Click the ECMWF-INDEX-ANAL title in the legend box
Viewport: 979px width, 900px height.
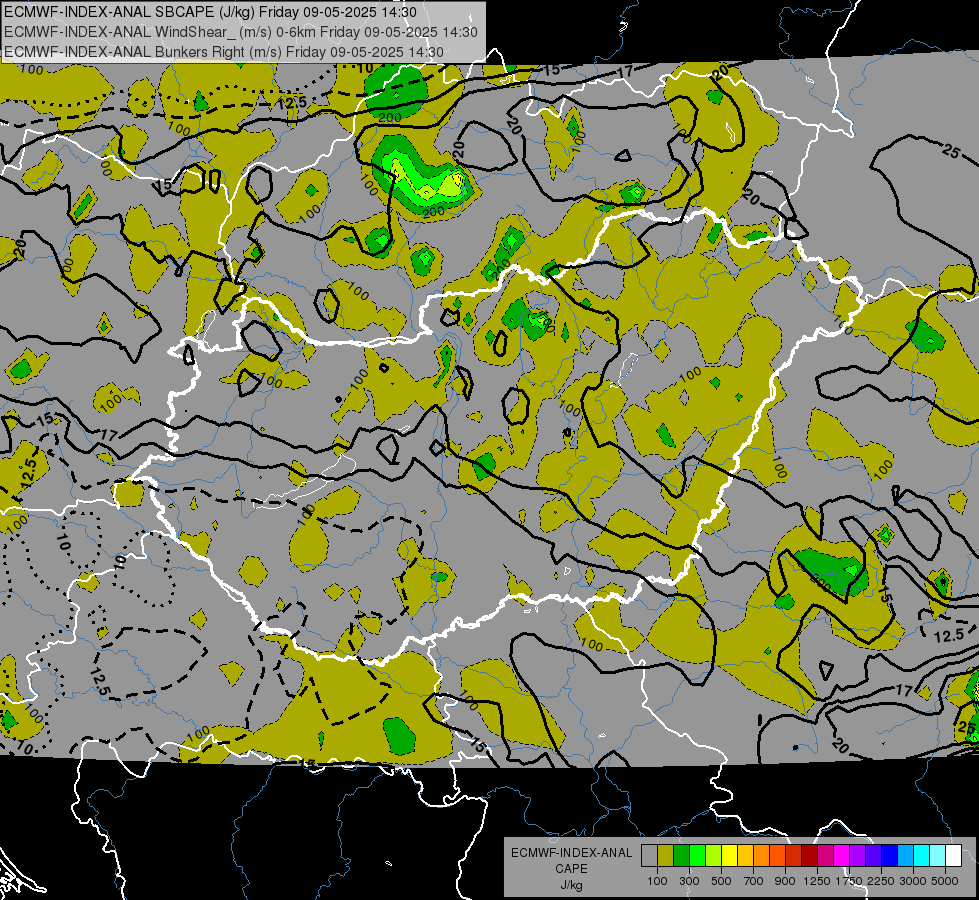click(572, 853)
